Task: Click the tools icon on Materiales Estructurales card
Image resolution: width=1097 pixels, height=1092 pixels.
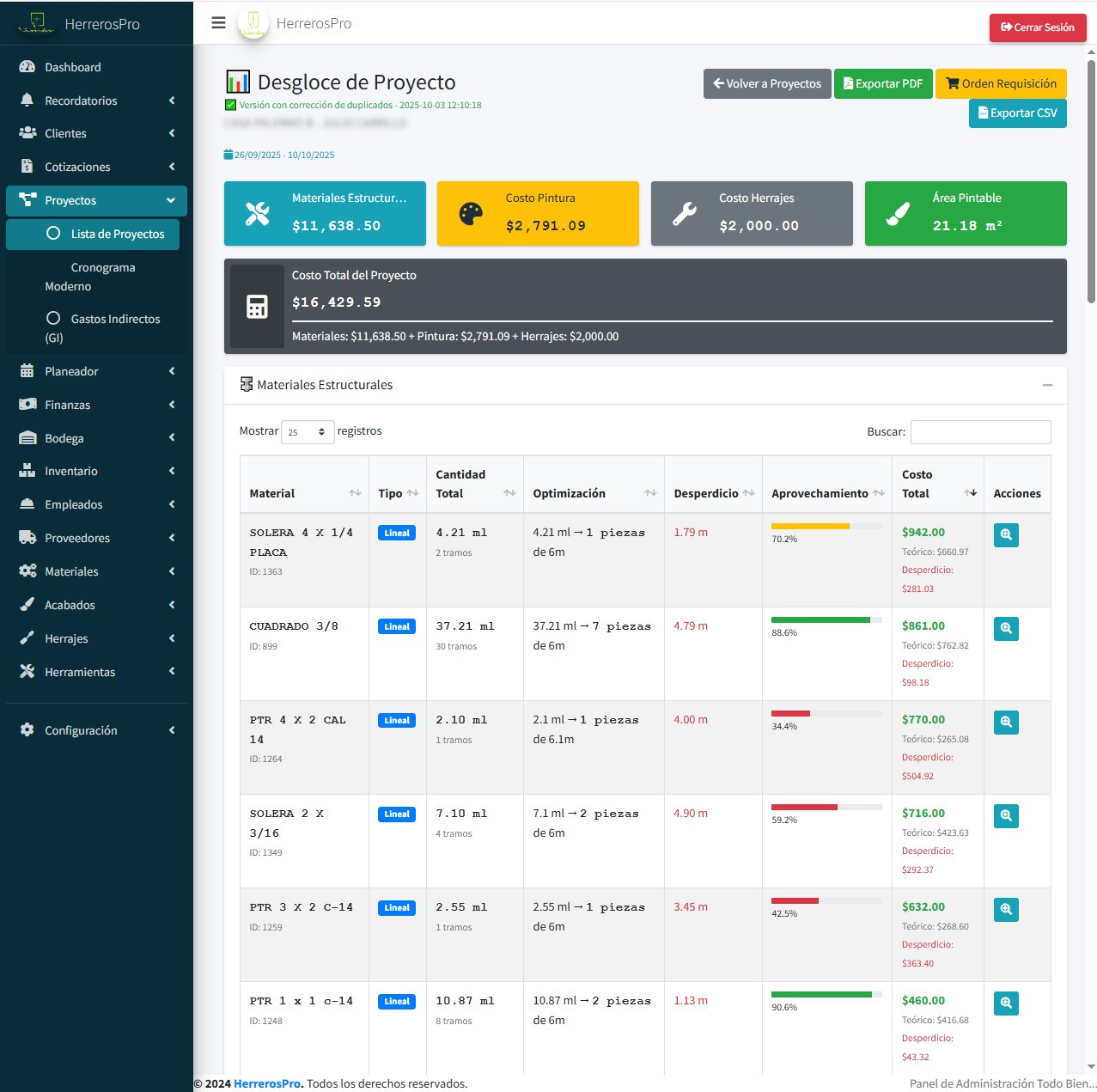Action: point(257,214)
